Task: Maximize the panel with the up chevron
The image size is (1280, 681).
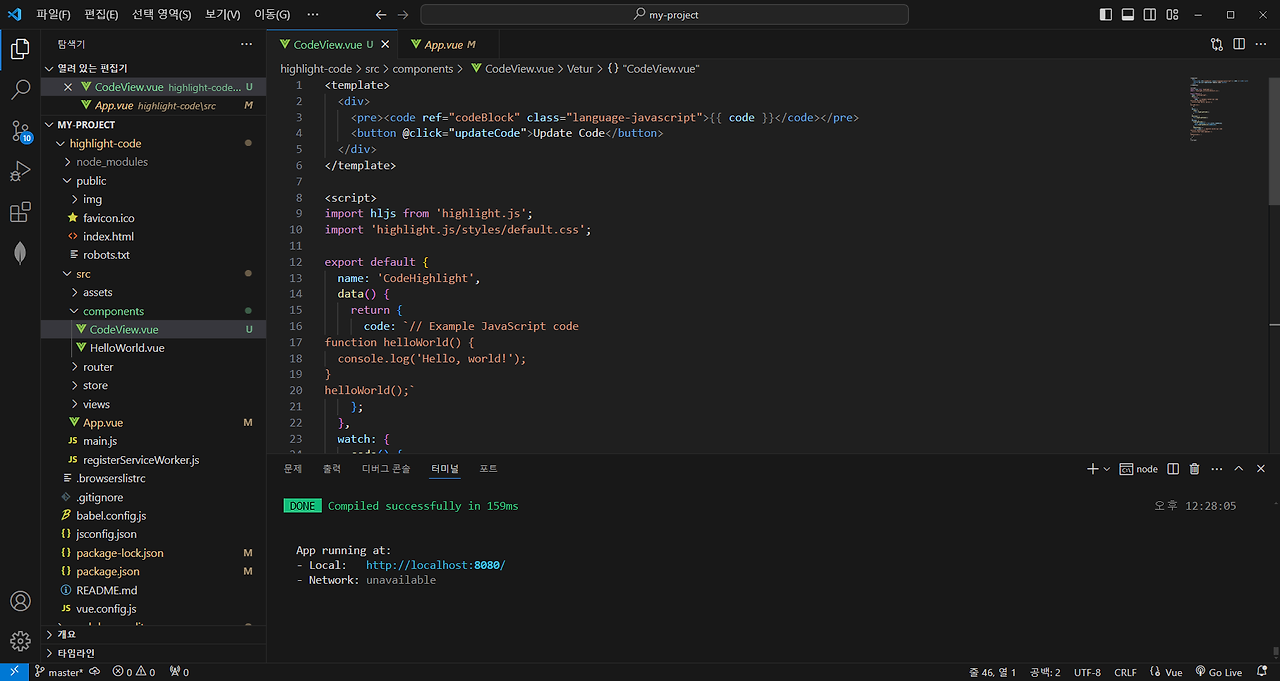Action: point(1238,468)
